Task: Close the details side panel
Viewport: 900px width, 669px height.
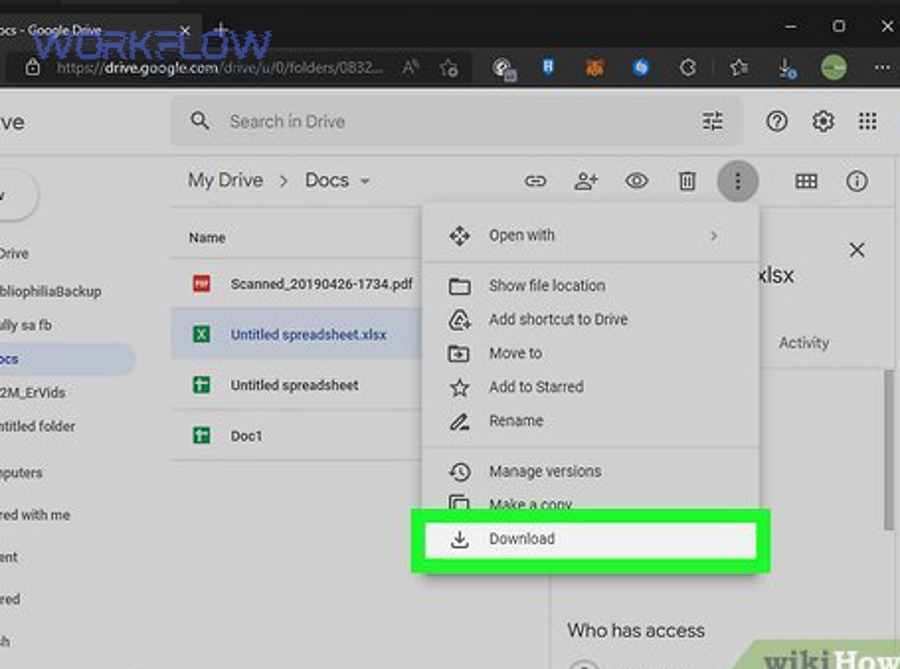Action: [857, 250]
